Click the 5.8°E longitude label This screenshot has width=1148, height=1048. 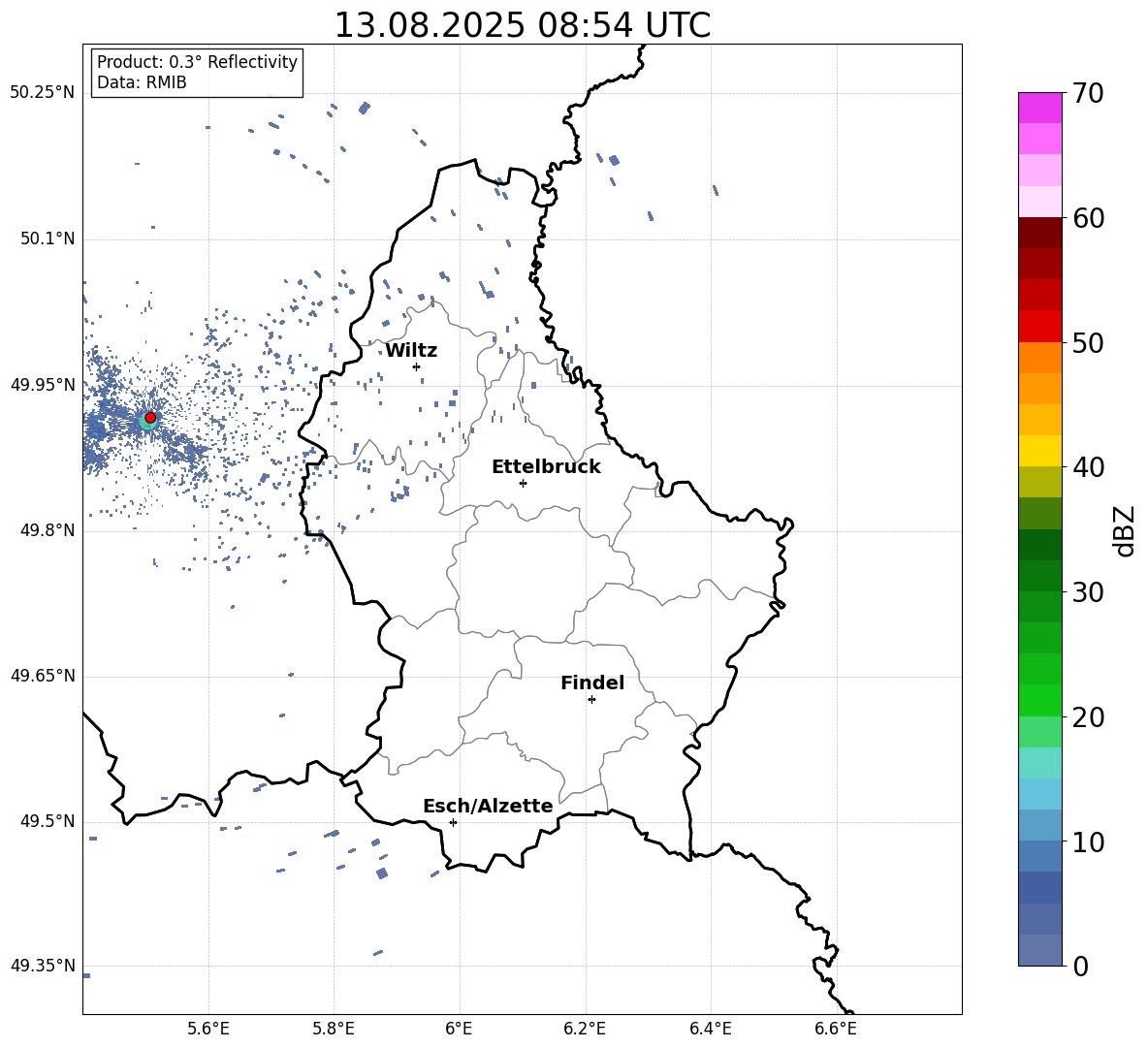pos(334,1029)
